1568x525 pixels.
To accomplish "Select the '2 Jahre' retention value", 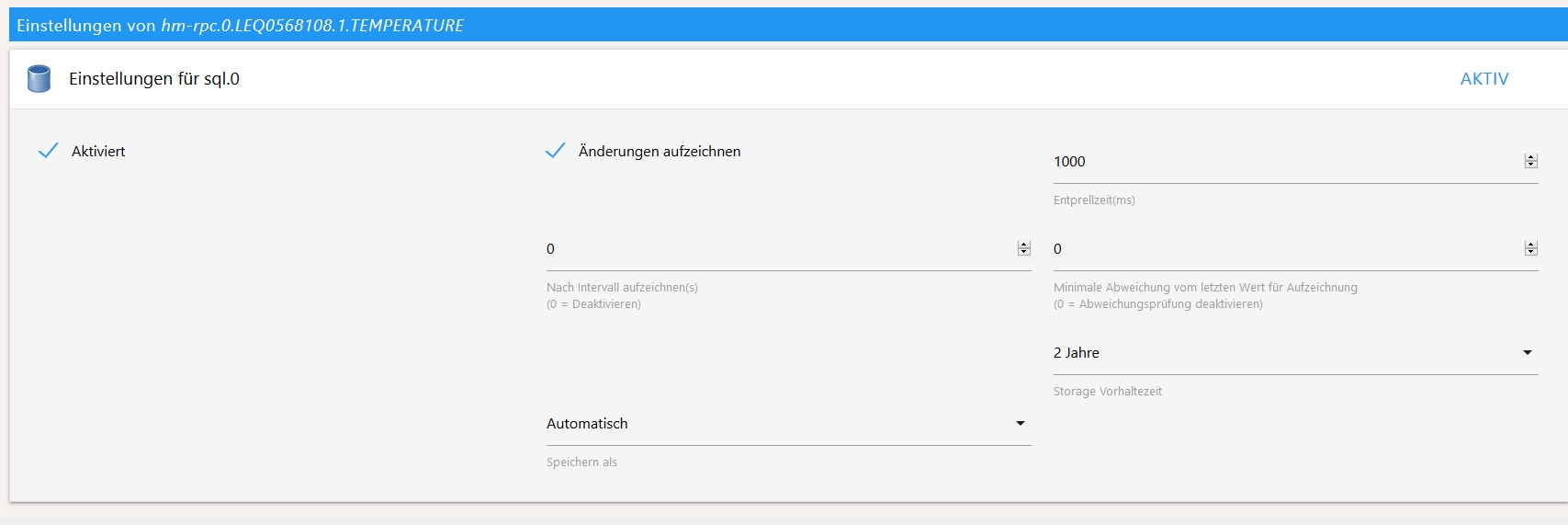I will [1077, 353].
